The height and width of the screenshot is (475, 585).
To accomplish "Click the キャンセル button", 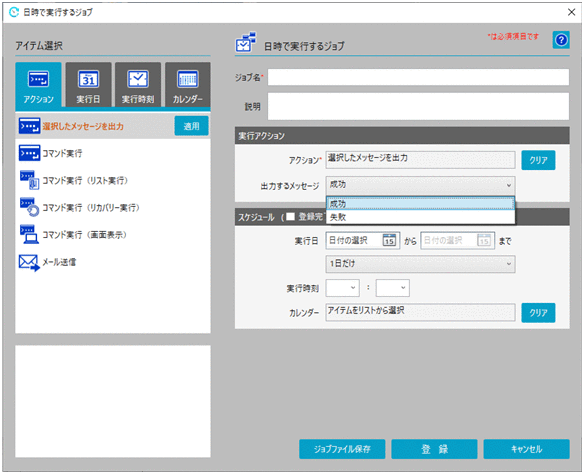I will (526, 449).
